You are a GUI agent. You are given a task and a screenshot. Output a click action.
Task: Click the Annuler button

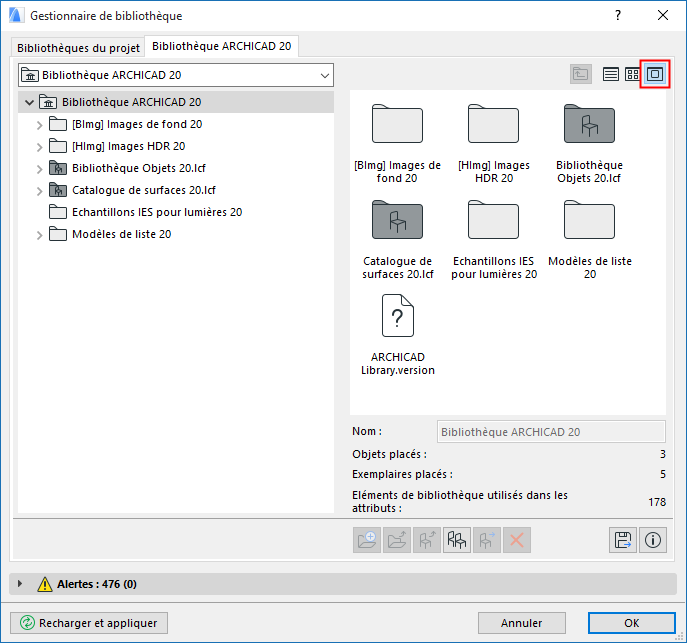pos(521,623)
